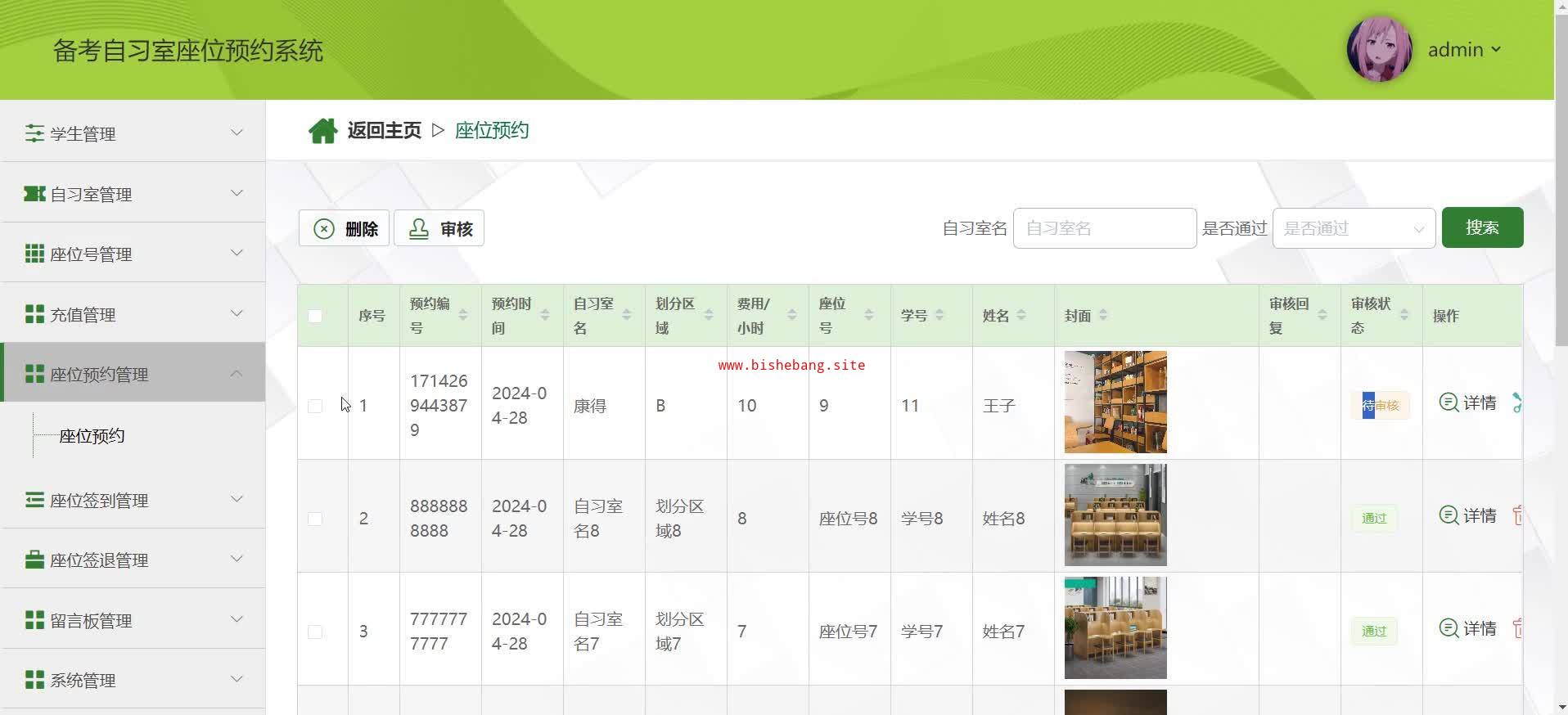Click the reservation number 1714269443879

pos(439,406)
